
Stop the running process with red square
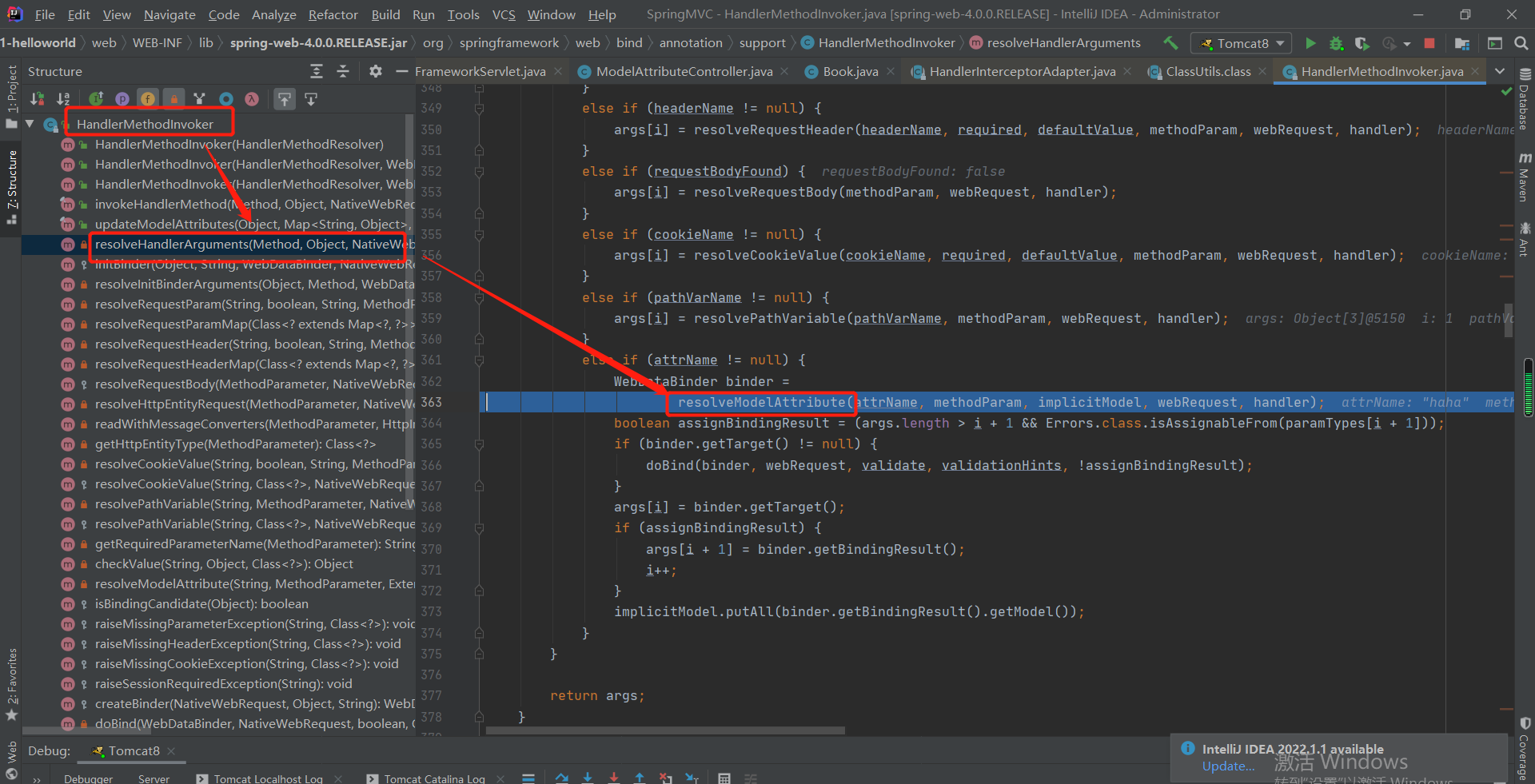(x=1429, y=43)
